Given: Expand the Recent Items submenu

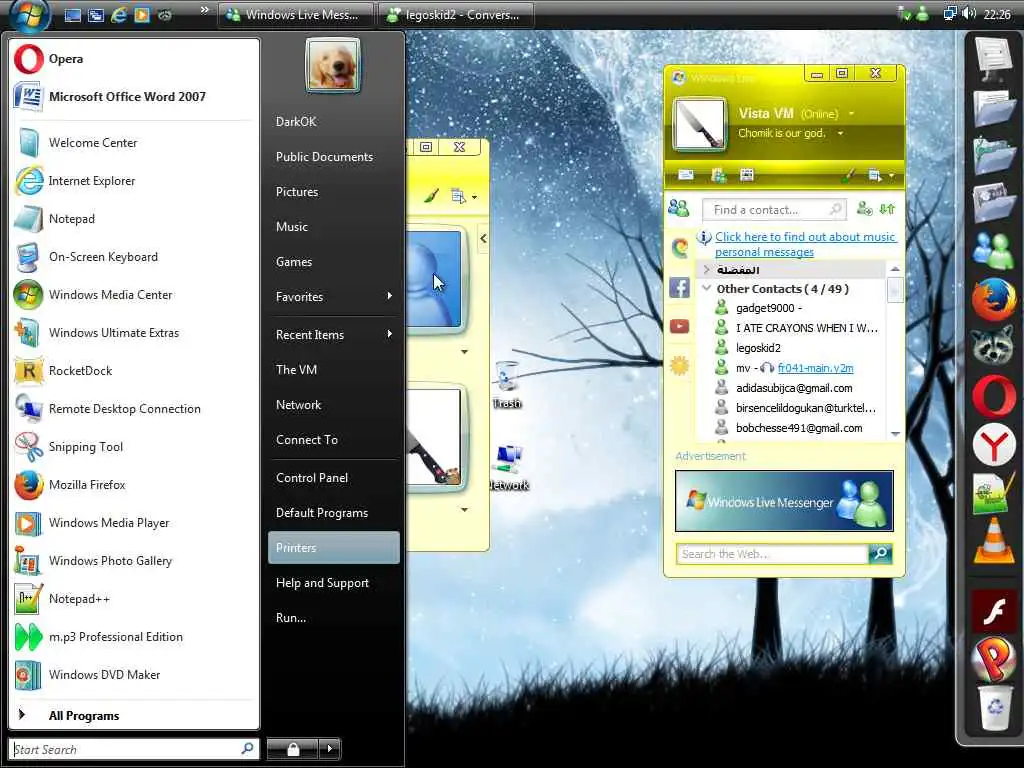Looking at the screenshot, I should point(389,334).
